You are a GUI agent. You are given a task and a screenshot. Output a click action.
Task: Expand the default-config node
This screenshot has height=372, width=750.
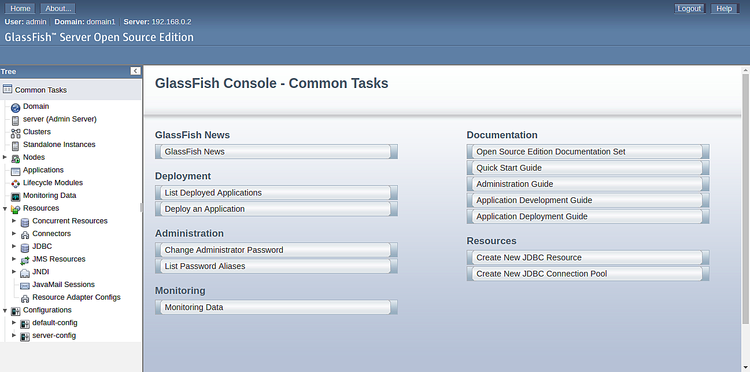(x=14, y=322)
